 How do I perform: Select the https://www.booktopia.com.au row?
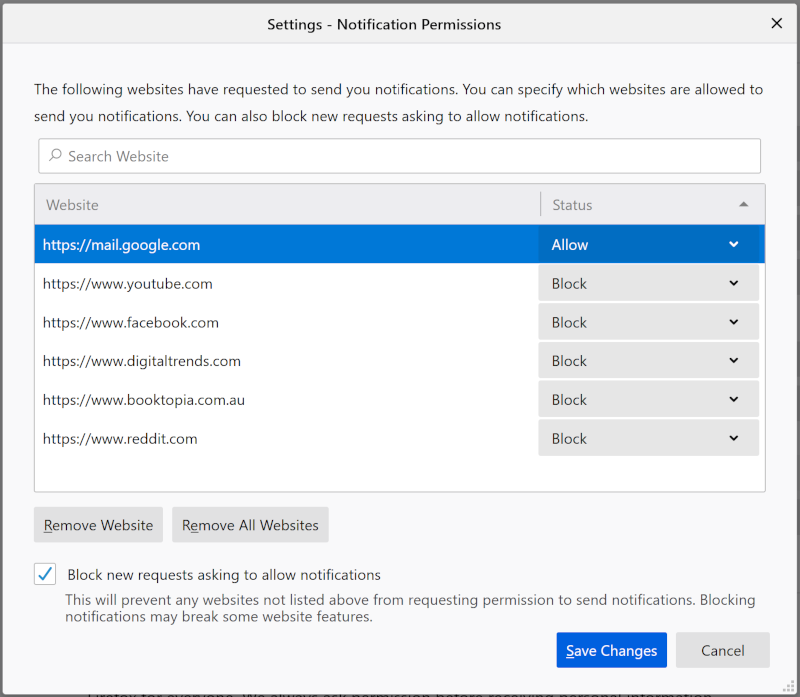(144, 400)
